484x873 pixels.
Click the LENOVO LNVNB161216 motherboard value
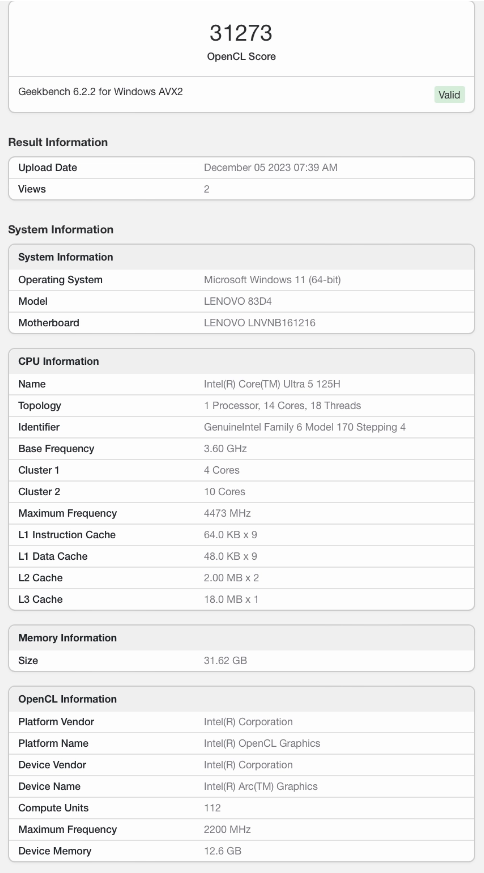pyautogui.click(x=260, y=323)
